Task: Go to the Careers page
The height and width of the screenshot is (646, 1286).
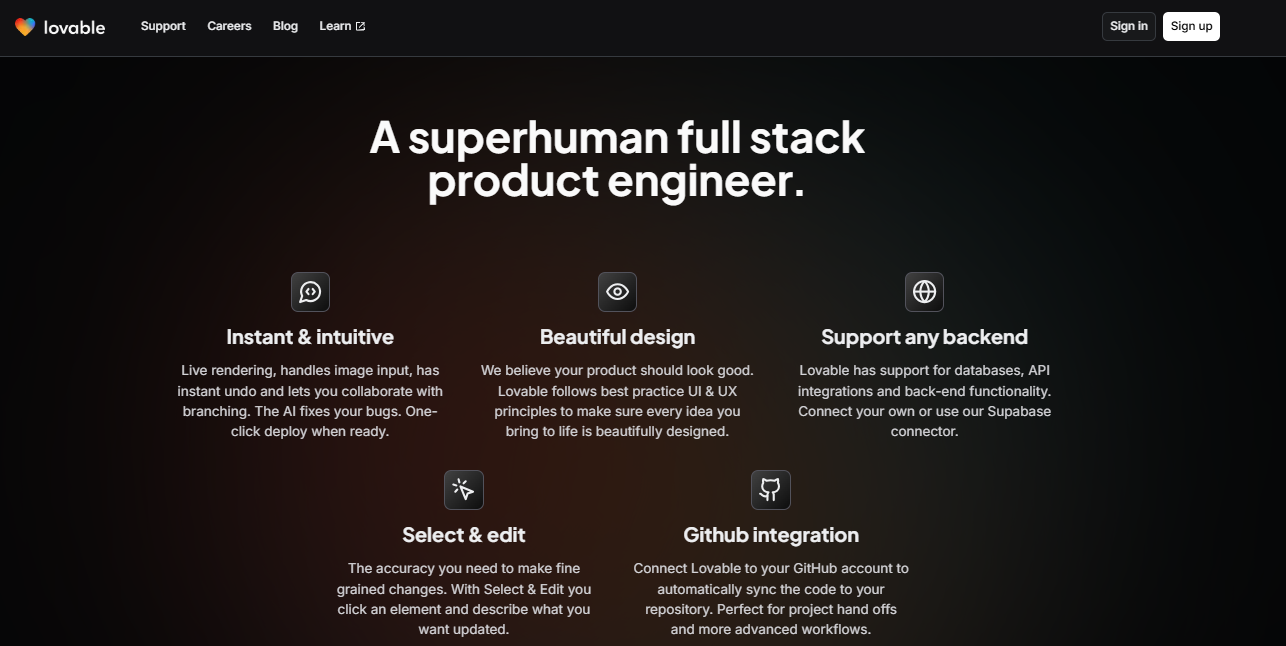Action: 229,26
